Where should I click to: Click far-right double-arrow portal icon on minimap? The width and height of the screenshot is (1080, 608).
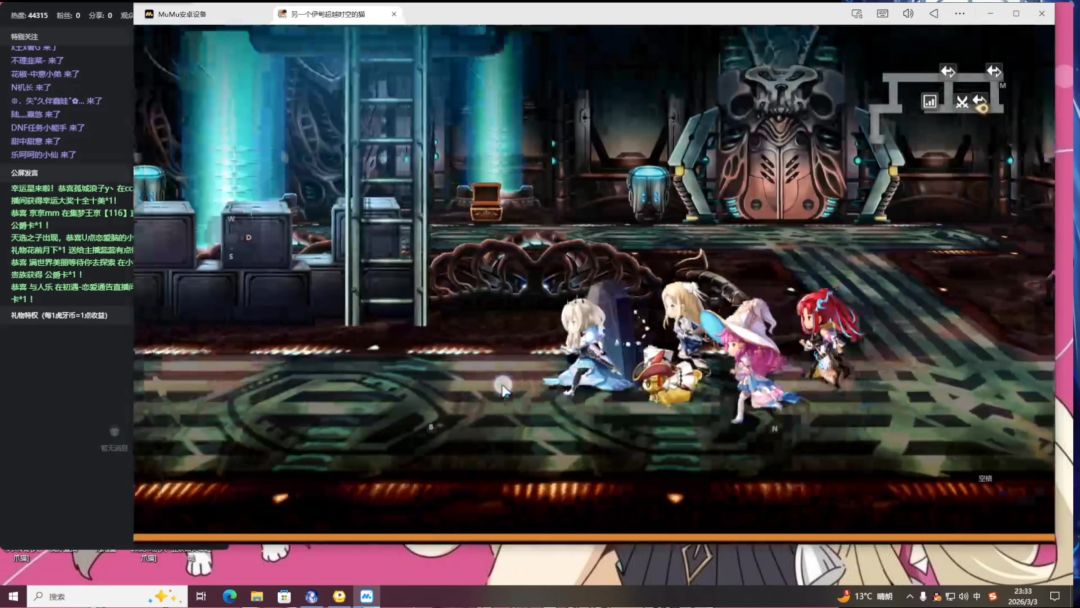tap(993, 70)
